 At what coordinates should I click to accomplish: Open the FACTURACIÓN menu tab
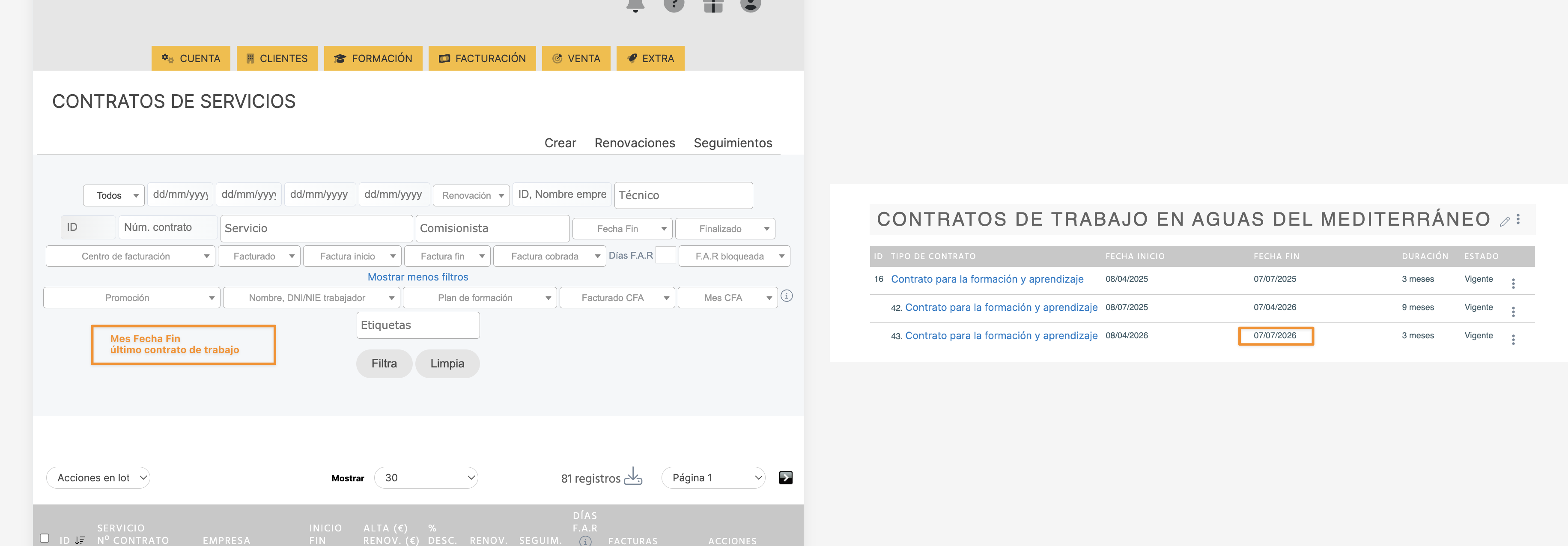[x=481, y=58]
